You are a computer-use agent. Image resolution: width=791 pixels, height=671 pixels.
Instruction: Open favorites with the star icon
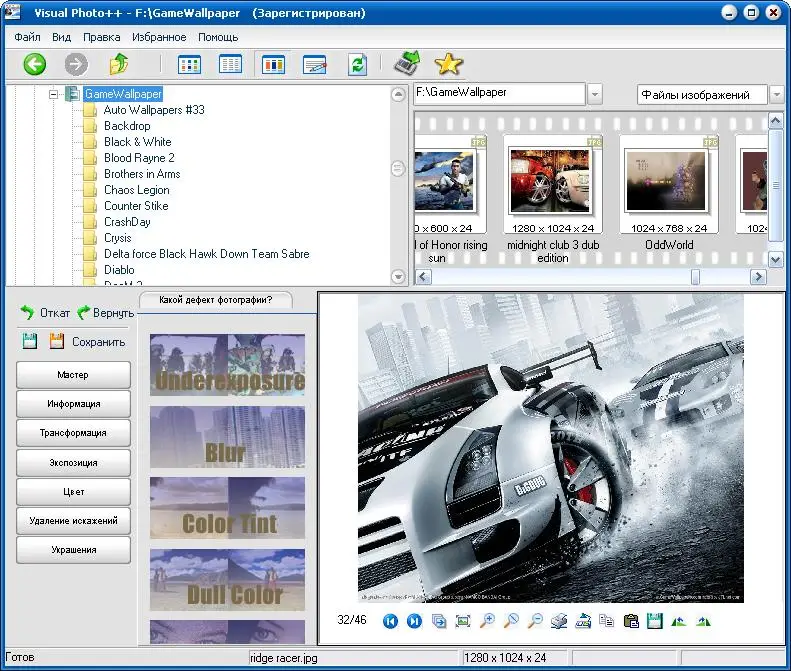click(x=449, y=64)
